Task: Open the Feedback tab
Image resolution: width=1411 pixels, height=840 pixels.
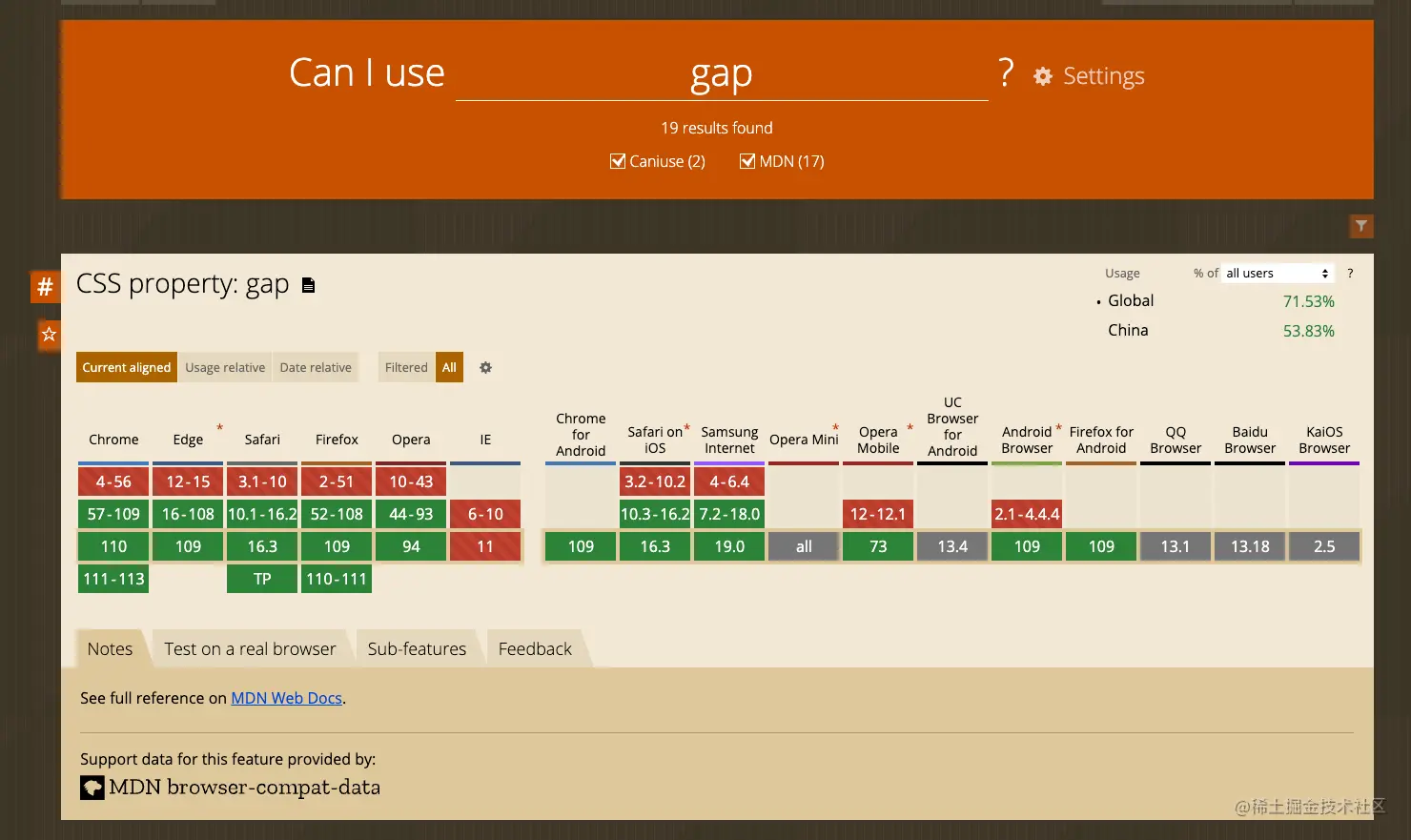Action: point(535,648)
